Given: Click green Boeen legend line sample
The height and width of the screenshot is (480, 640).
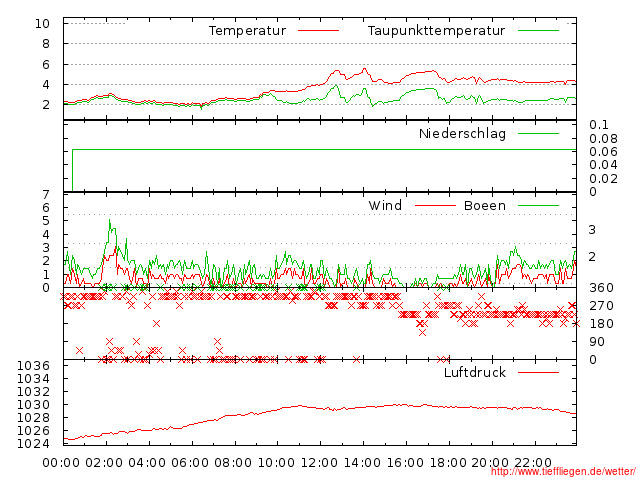Looking at the screenshot, I should 538,206.
